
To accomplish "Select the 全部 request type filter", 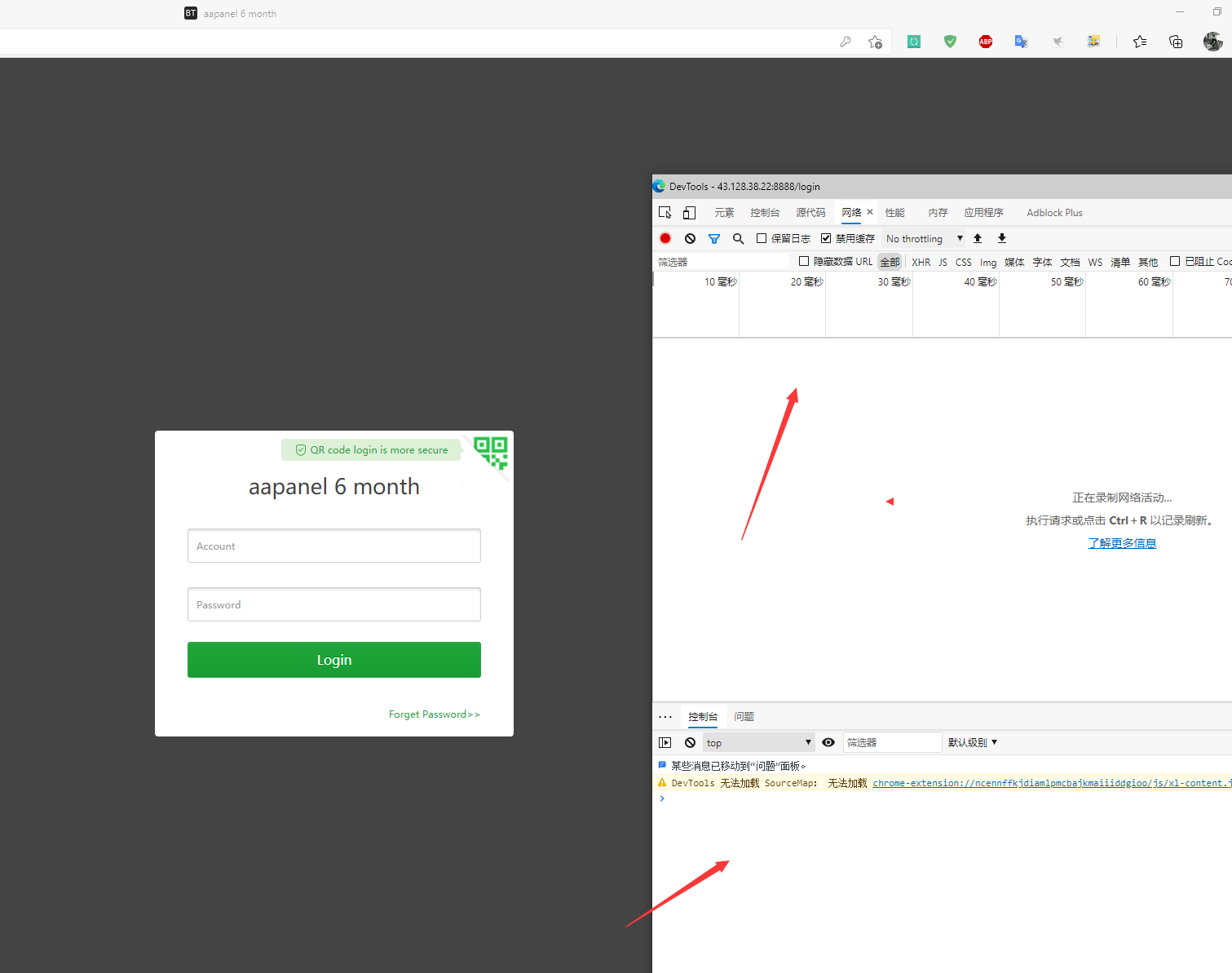I will [890, 262].
